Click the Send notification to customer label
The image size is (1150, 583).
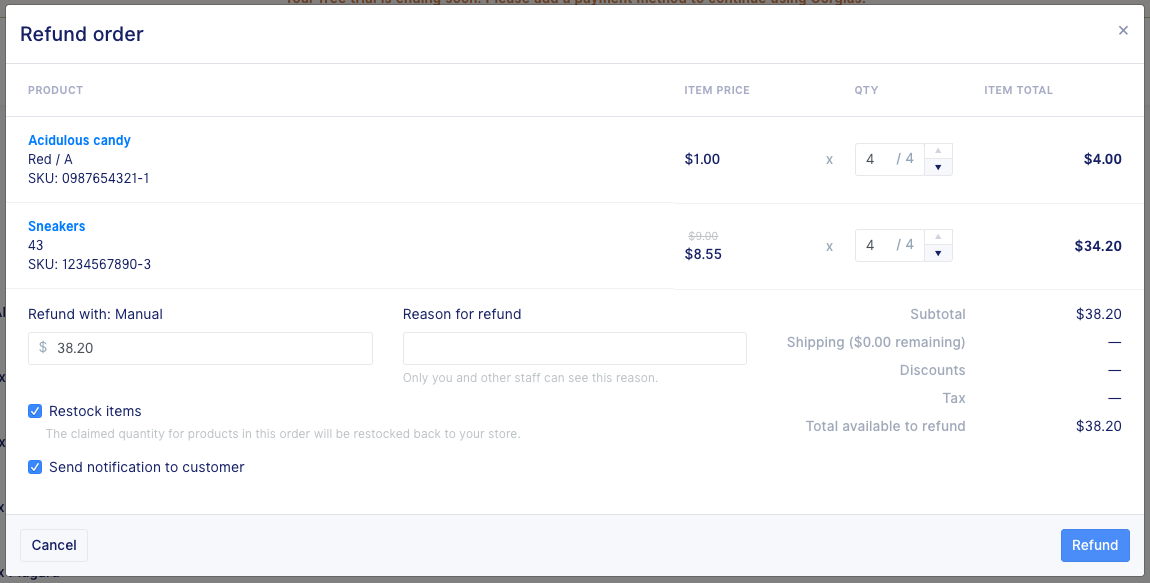147,467
